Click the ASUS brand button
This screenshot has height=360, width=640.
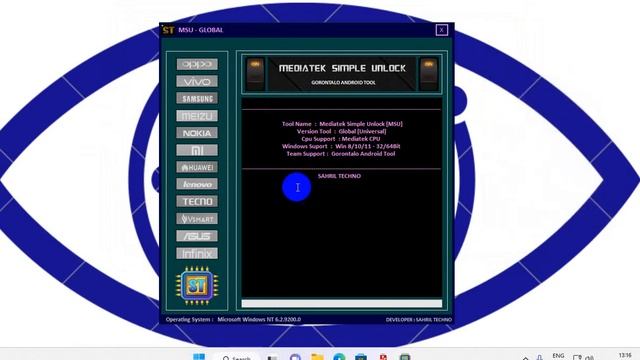[197, 236]
